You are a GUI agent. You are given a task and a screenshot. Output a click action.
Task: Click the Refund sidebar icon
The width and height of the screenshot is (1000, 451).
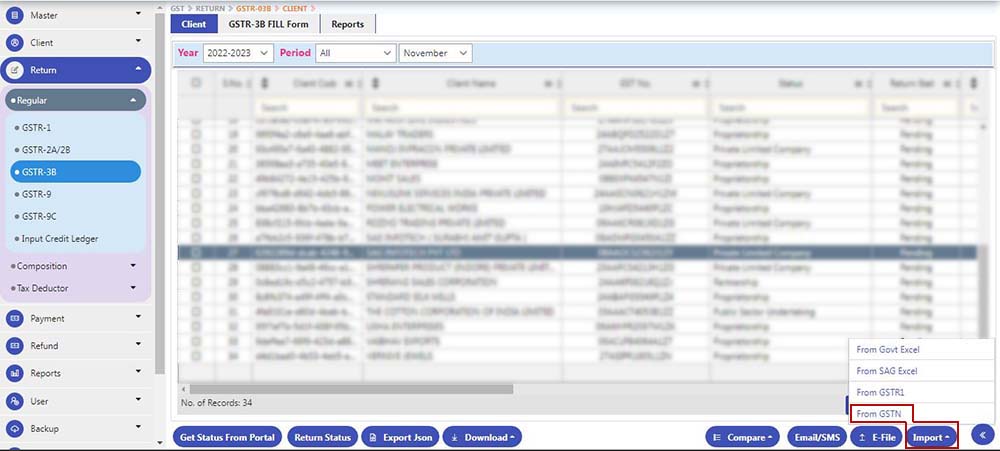point(14,346)
